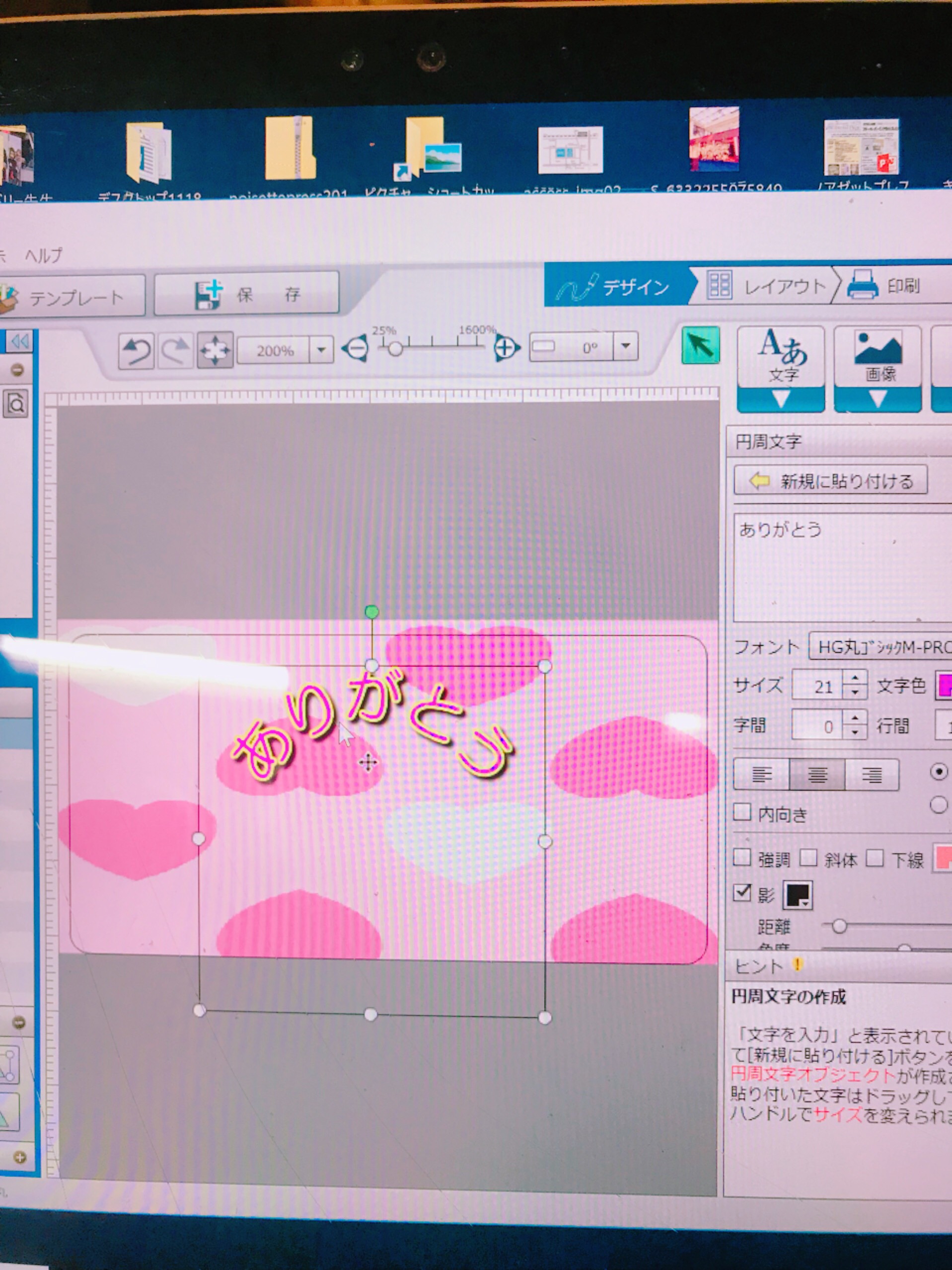Click the right-align text icon
Viewport: 952px width, 1270px height.
coord(872,776)
